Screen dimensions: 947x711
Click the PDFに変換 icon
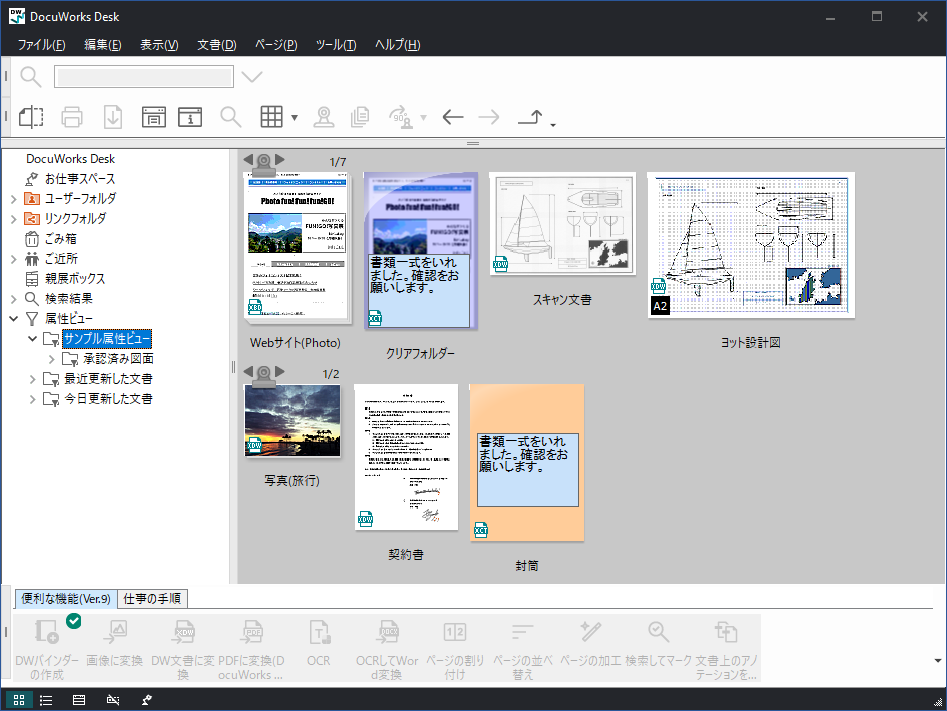[252, 632]
